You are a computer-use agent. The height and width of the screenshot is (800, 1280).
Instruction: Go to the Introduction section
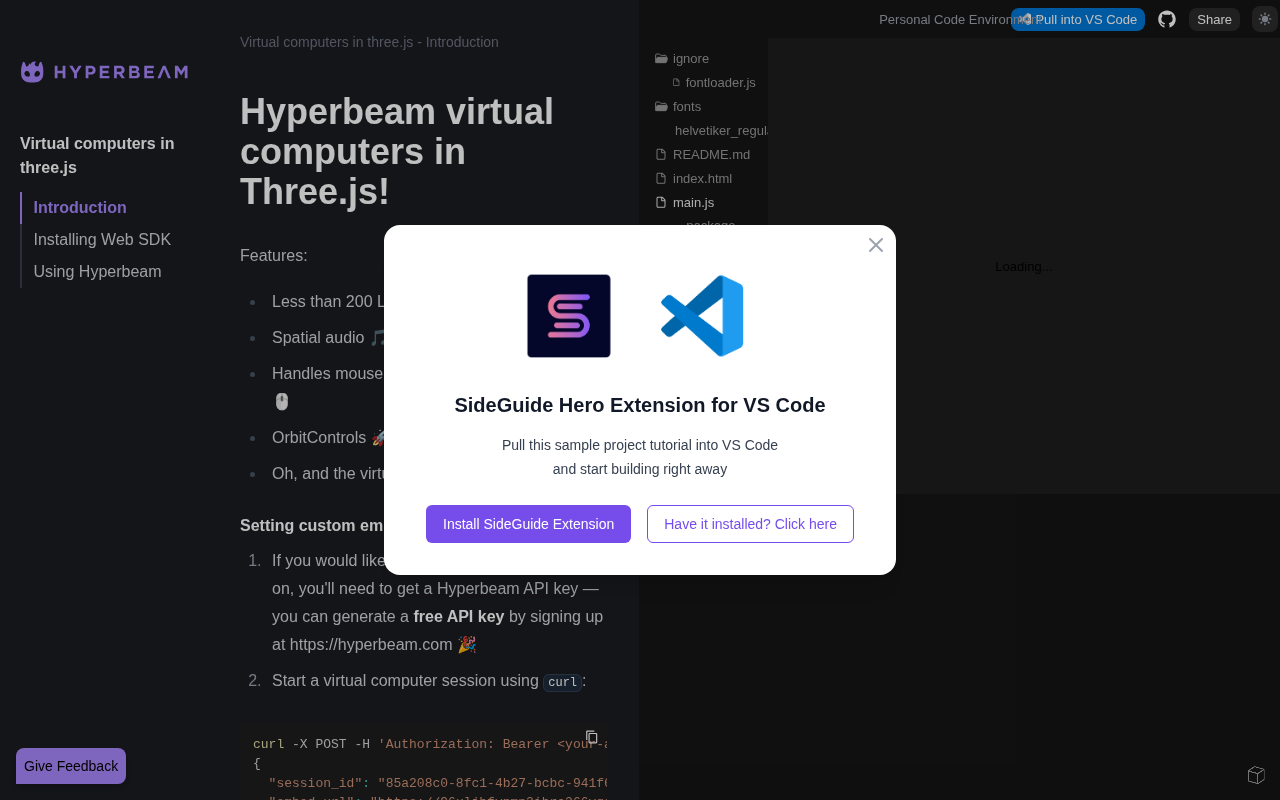[x=80, y=208]
